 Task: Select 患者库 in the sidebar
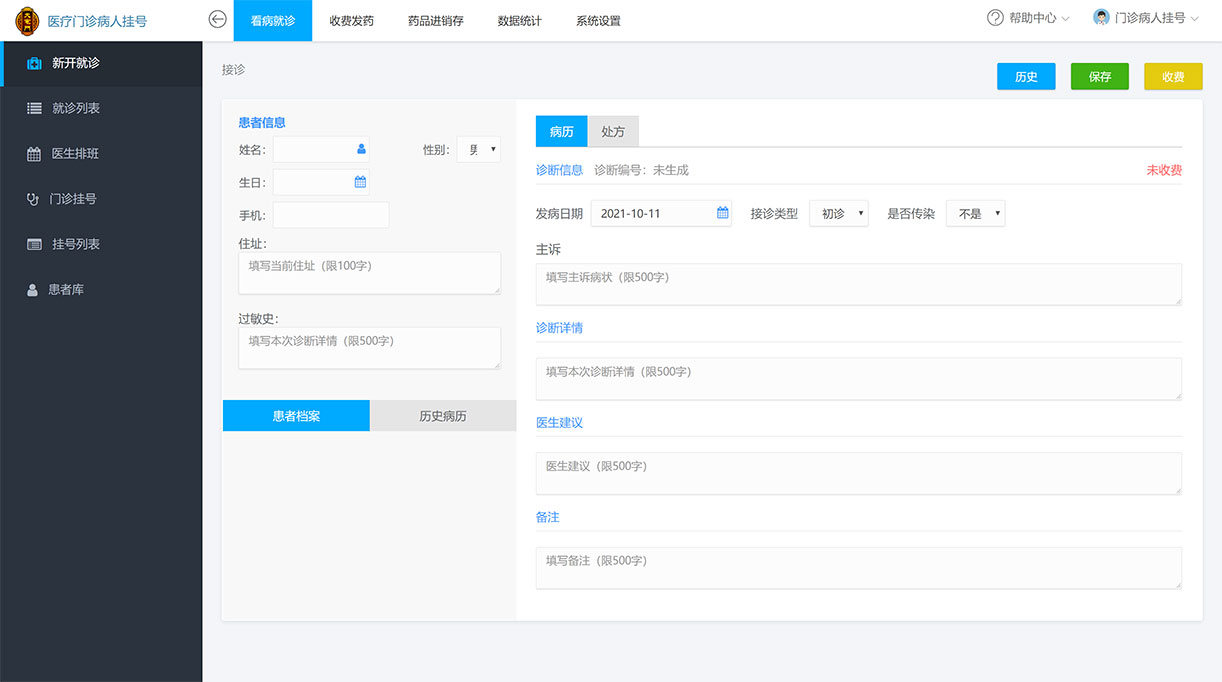tap(66, 290)
